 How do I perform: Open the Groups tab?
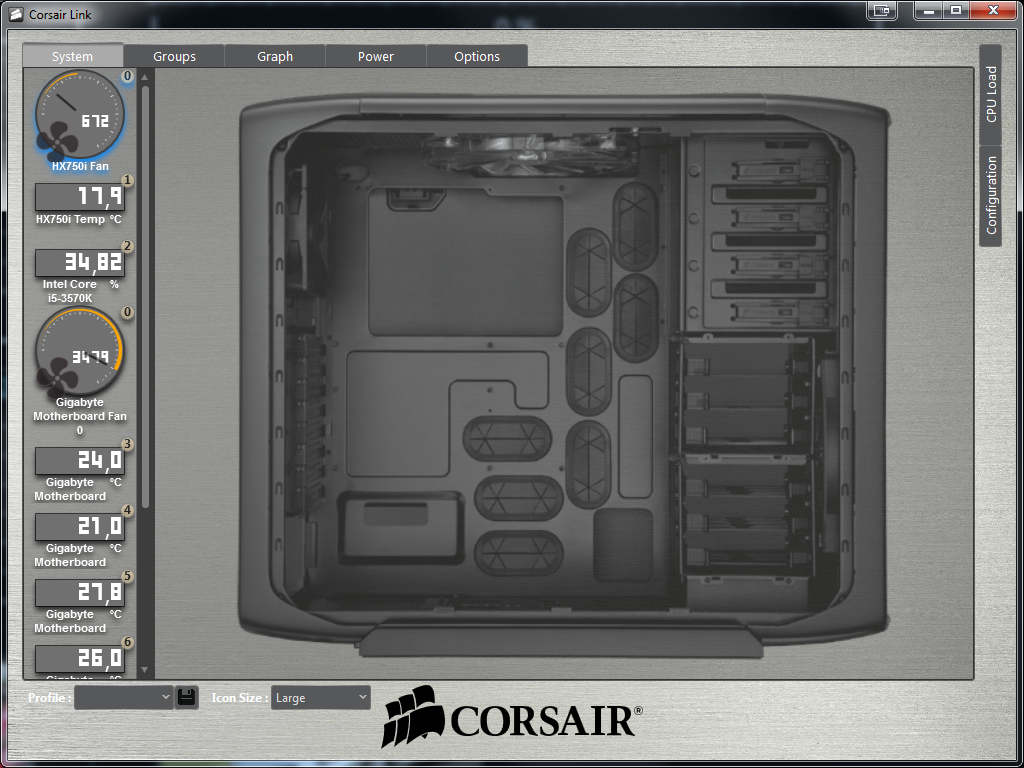click(174, 56)
